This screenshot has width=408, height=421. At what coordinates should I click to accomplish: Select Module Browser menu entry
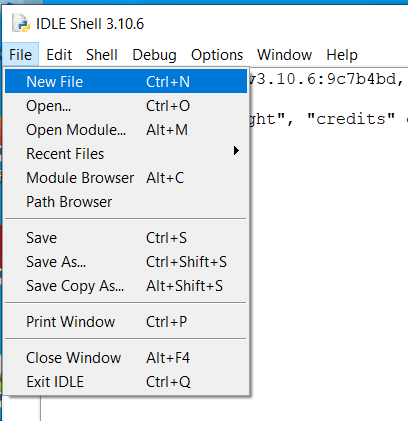[x=126, y=178]
